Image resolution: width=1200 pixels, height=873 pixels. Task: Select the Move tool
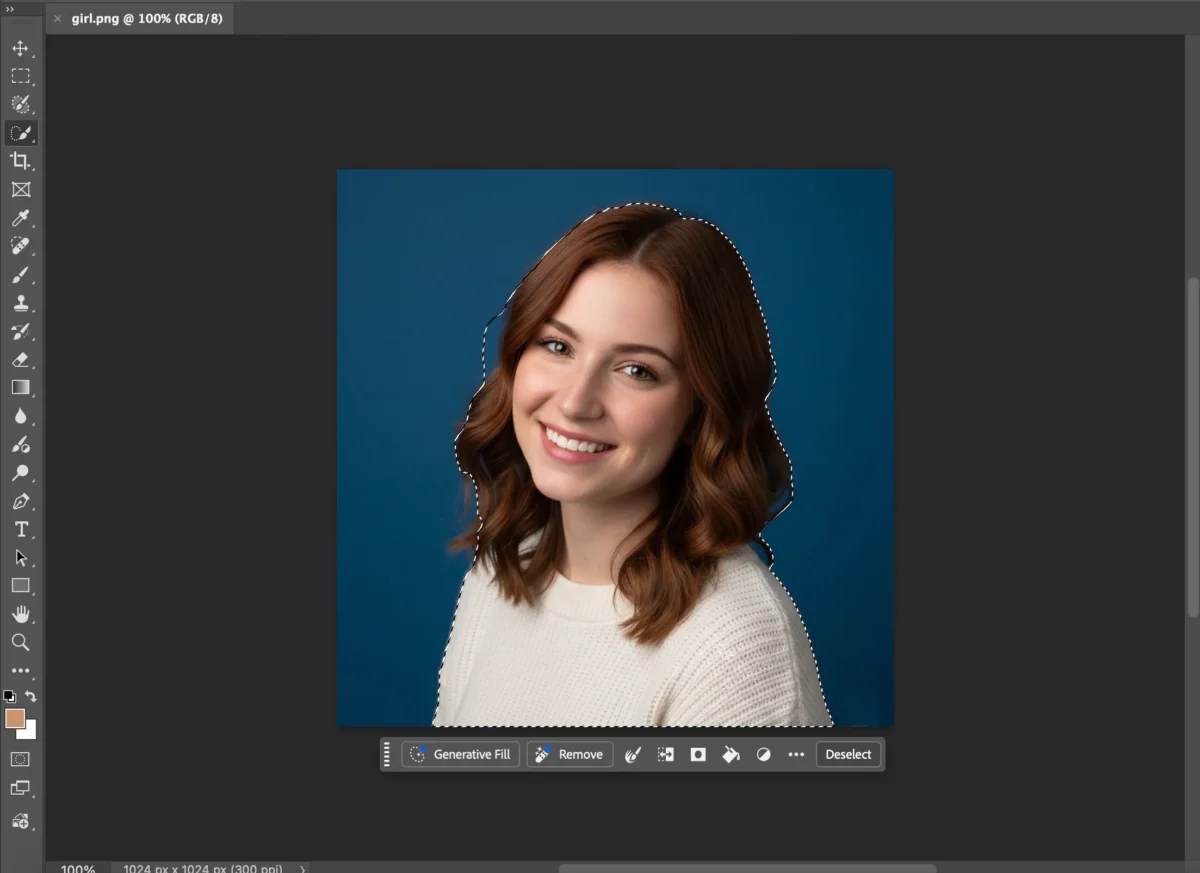(21, 47)
